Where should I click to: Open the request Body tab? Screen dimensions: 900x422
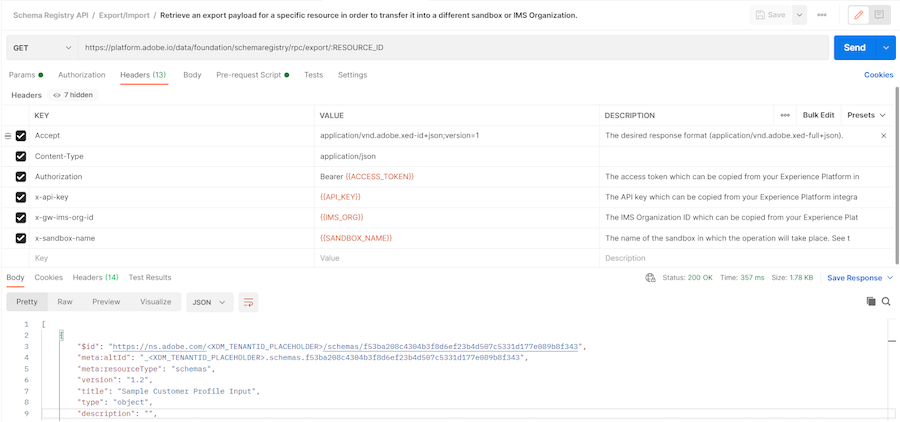click(x=192, y=75)
